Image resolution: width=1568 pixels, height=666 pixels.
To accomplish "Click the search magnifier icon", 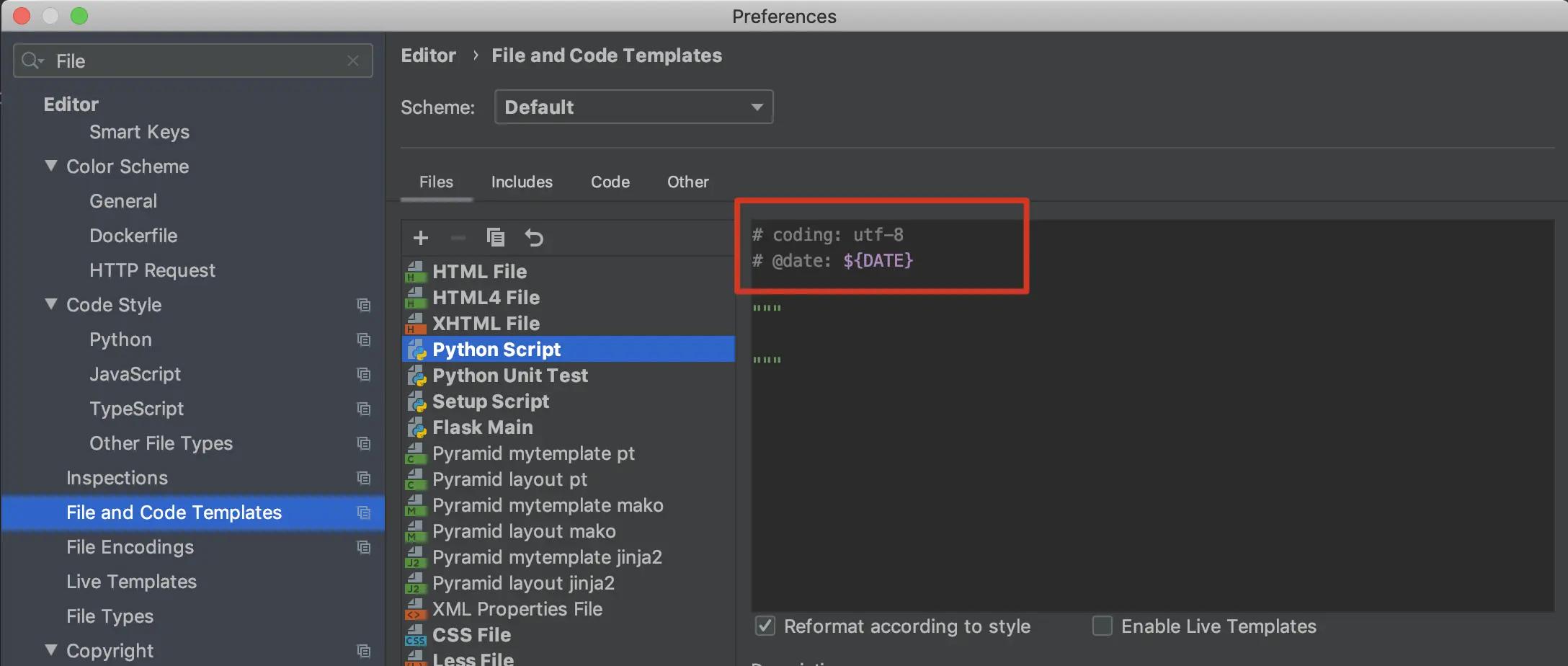I will [32, 61].
